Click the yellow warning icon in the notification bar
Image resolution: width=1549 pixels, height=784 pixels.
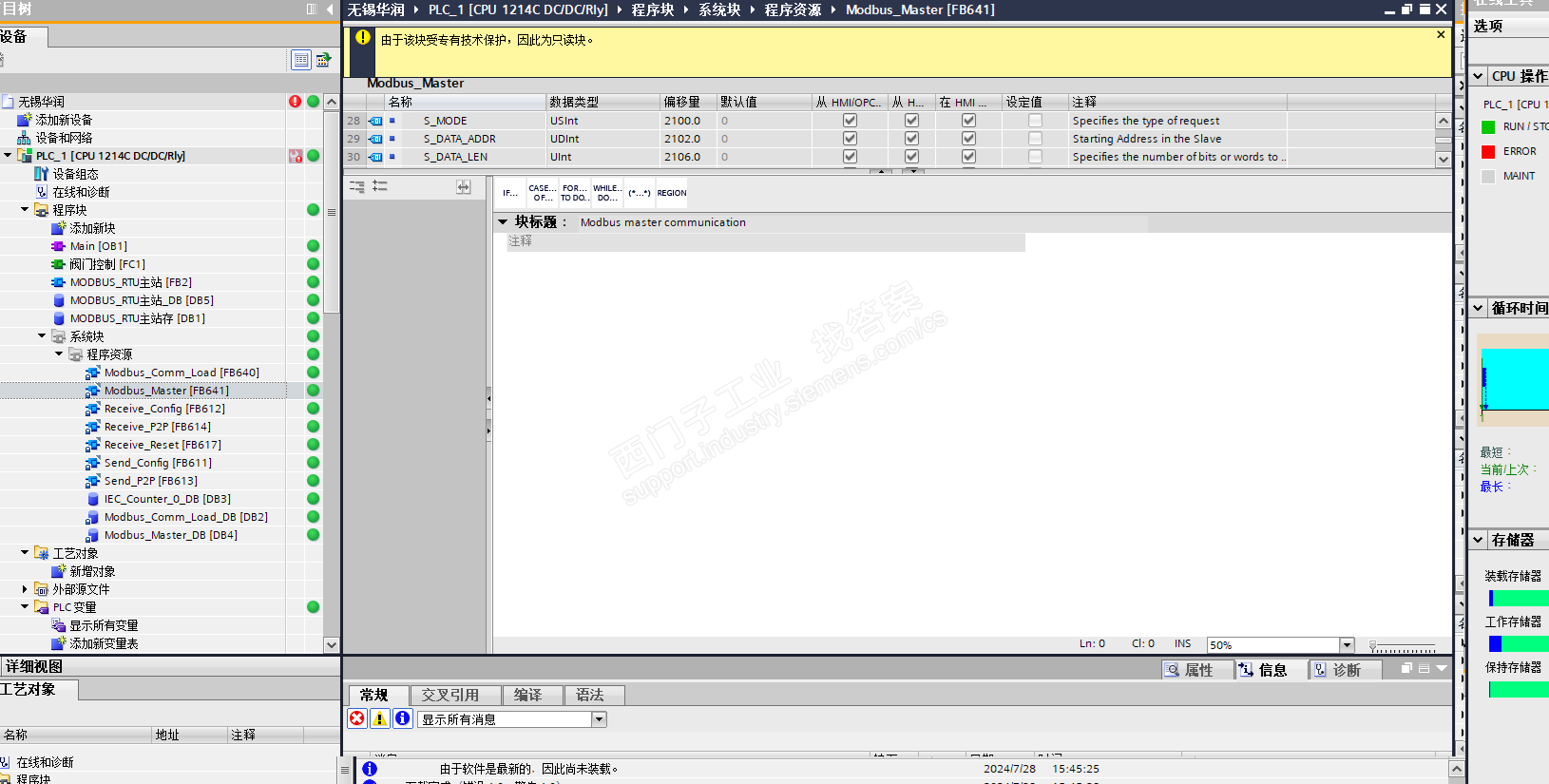[x=363, y=38]
